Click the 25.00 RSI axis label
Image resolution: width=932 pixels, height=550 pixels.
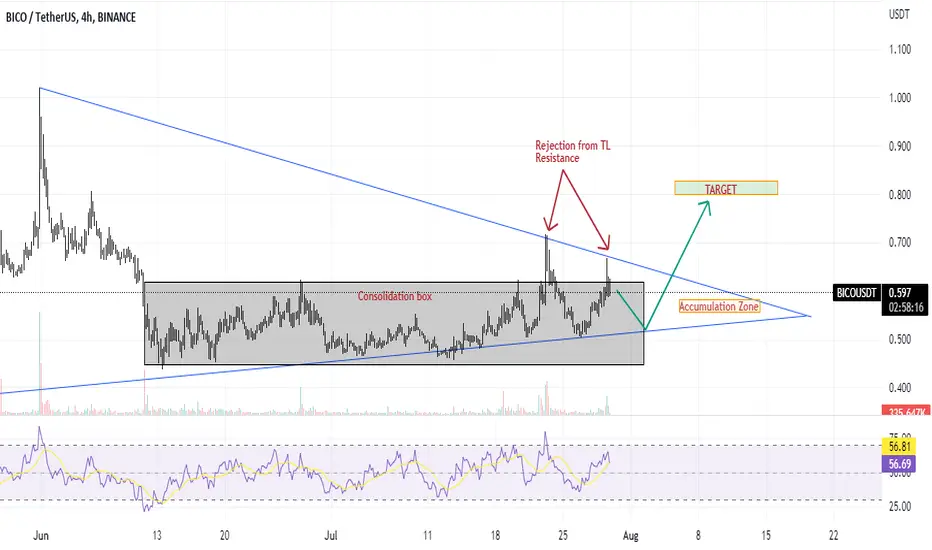[x=900, y=507]
